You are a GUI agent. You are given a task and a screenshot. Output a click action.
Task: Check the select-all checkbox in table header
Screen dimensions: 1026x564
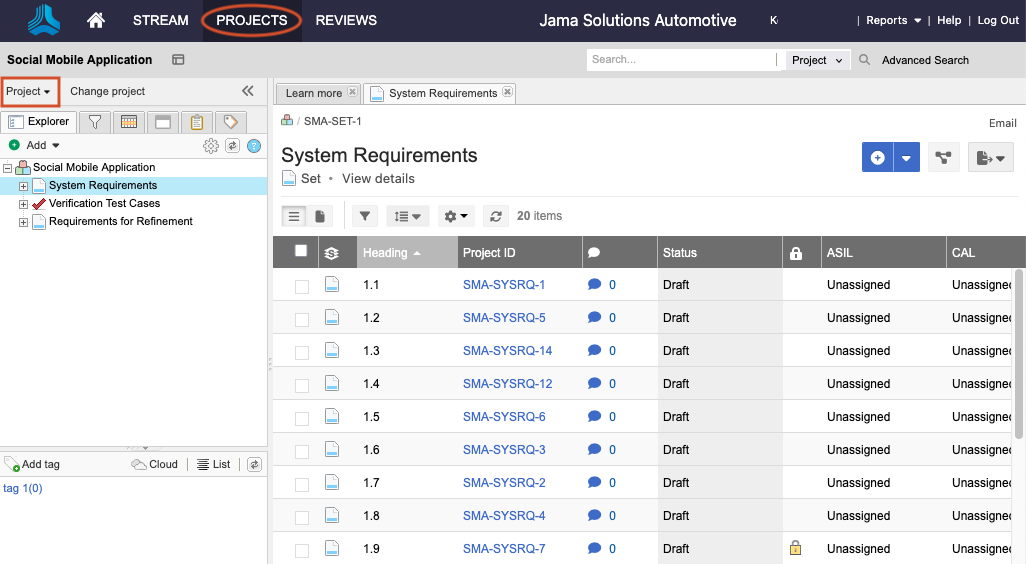coord(301,252)
